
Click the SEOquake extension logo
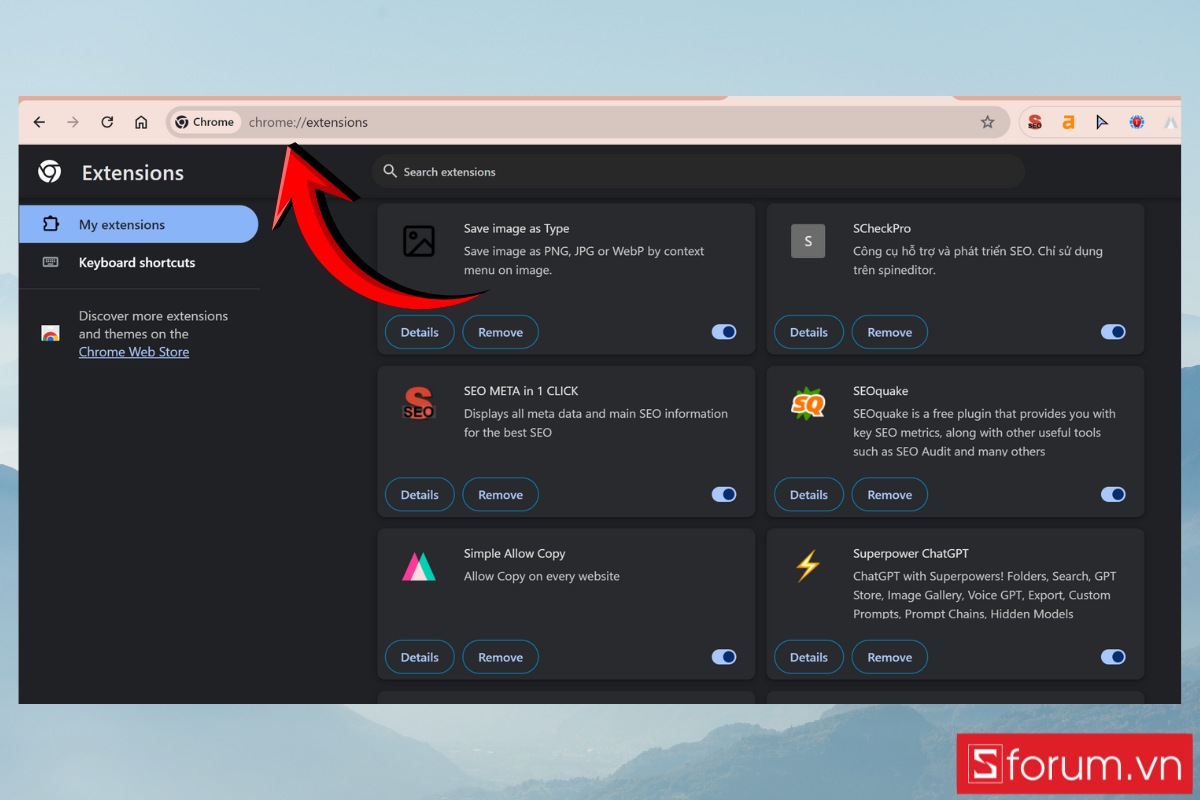[808, 403]
